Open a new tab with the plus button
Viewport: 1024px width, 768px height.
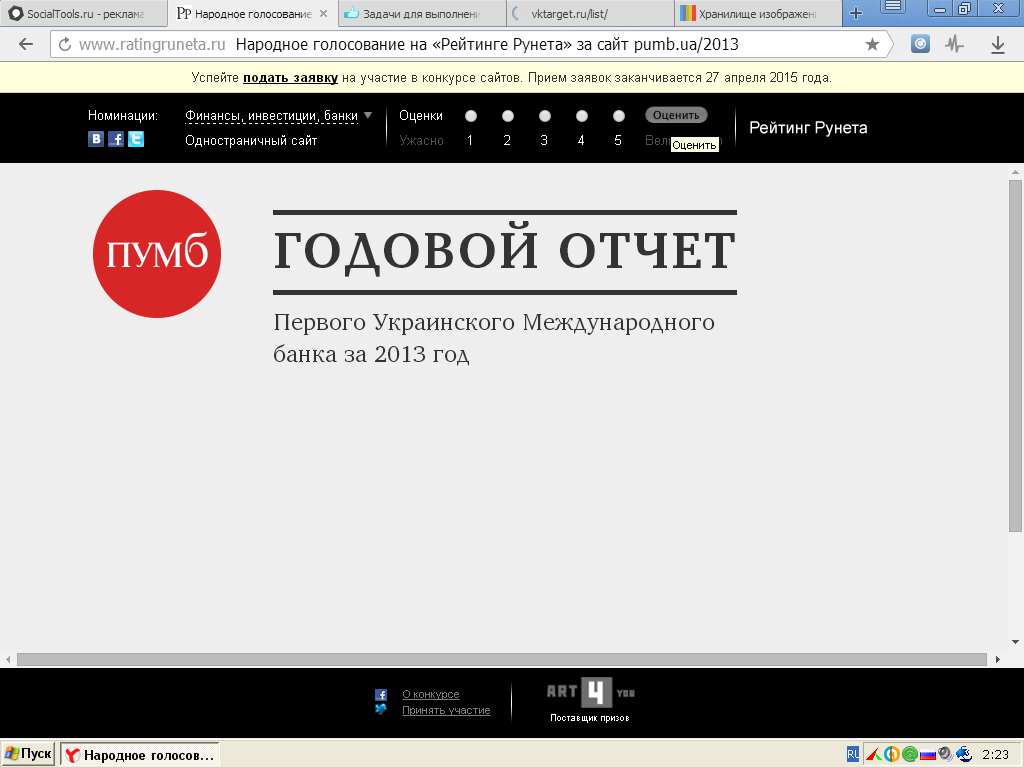pyautogui.click(x=856, y=13)
